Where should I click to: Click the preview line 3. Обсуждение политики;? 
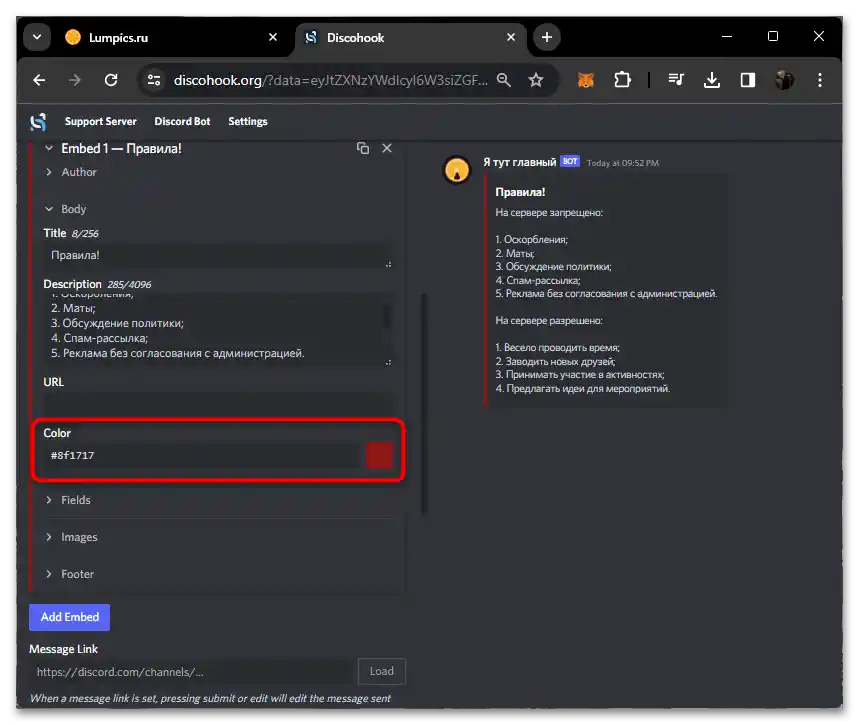click(553, 267)
